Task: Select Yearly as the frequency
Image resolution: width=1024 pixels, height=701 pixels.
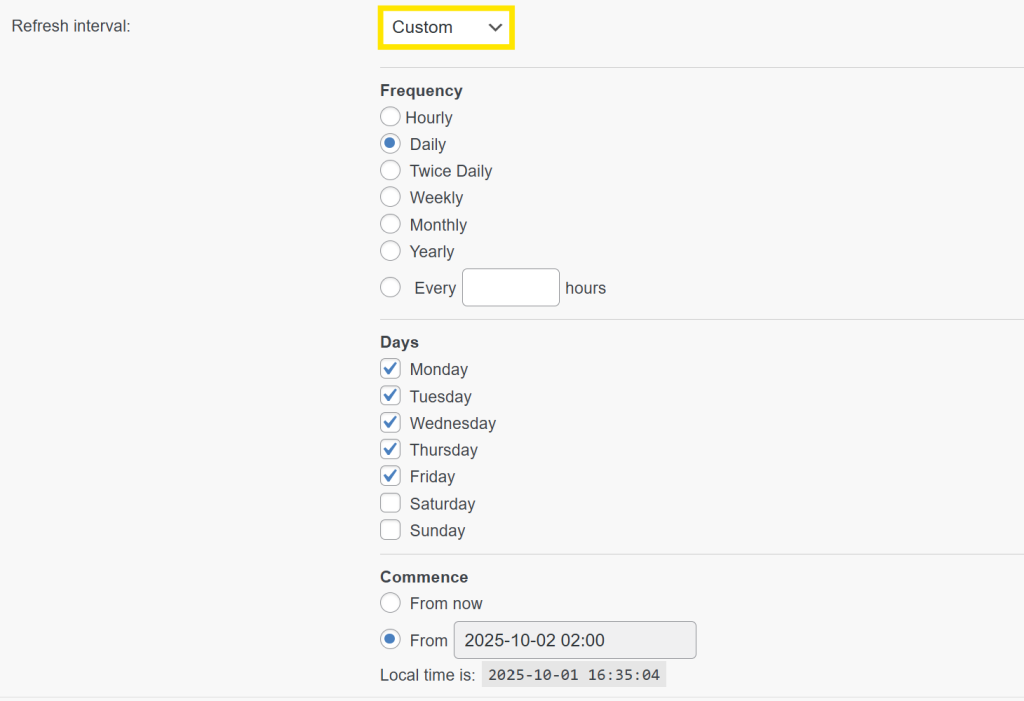Action: pyautogui.click(x=390, y=252)
